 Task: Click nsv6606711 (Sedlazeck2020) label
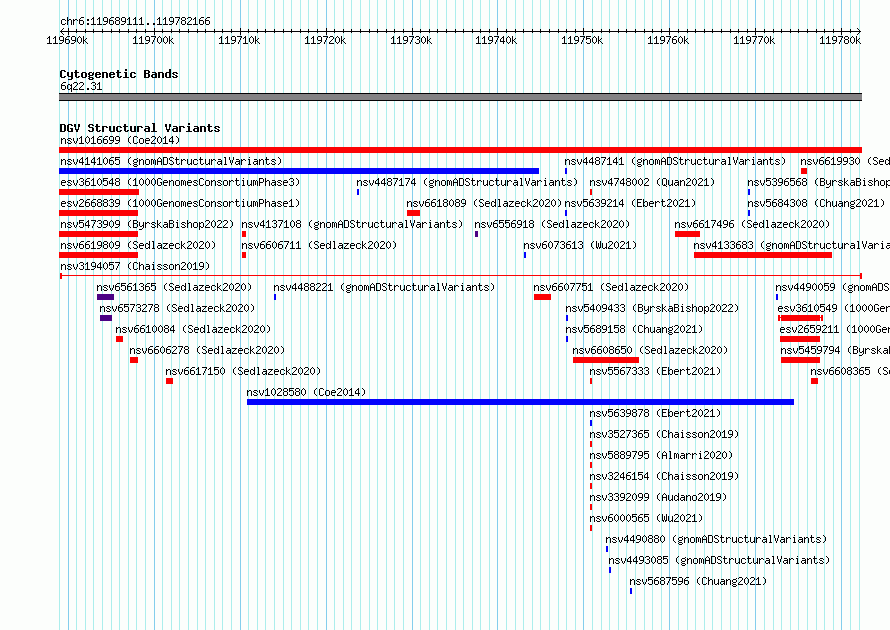point(319,245)
